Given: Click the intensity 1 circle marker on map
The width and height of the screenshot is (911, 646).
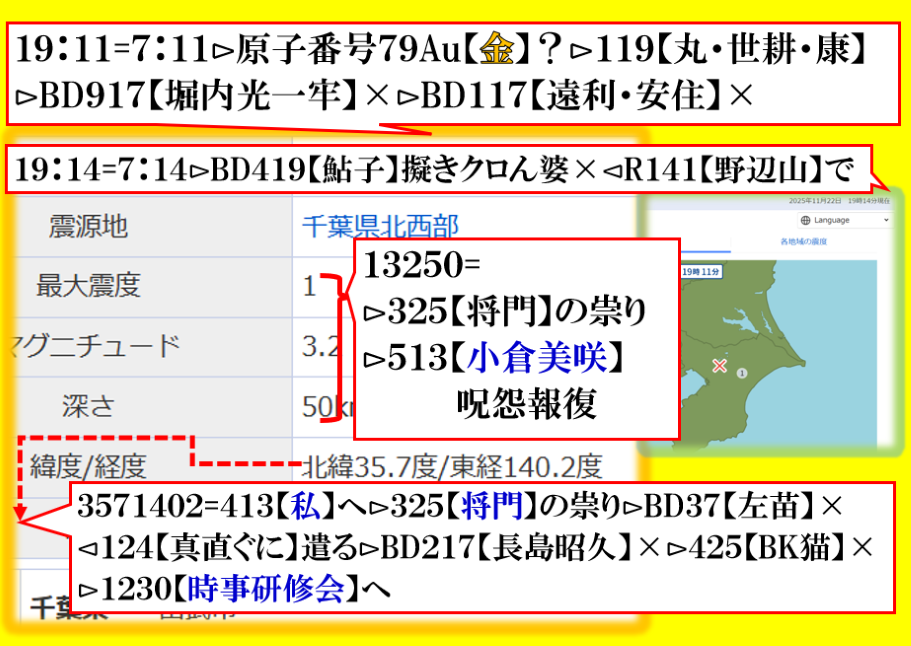Looking at the screenshot, I should (x=742, y=372).
